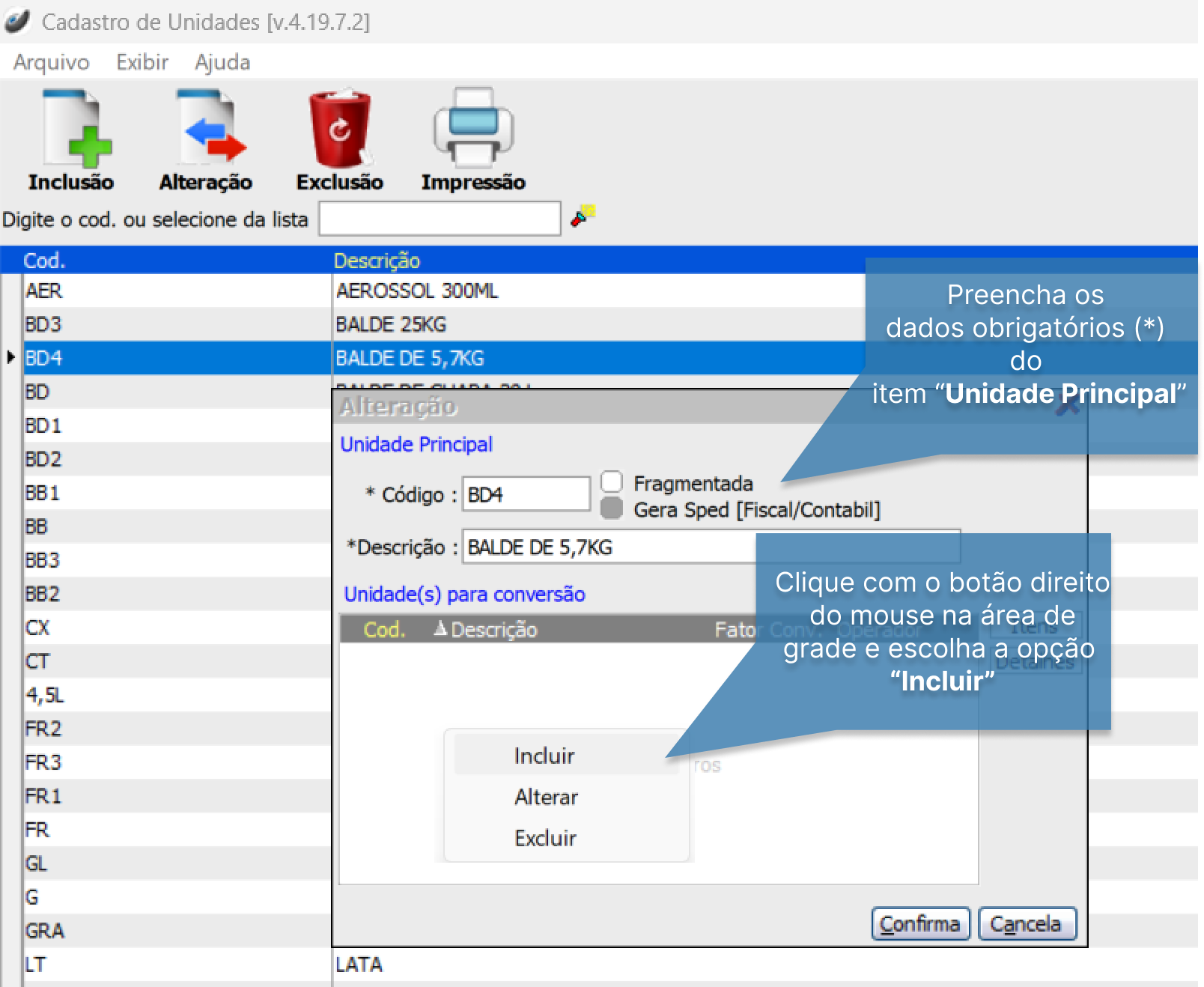1204x987 pixels.
Task: Click the app icon in title bar
Action: point(18,22)
